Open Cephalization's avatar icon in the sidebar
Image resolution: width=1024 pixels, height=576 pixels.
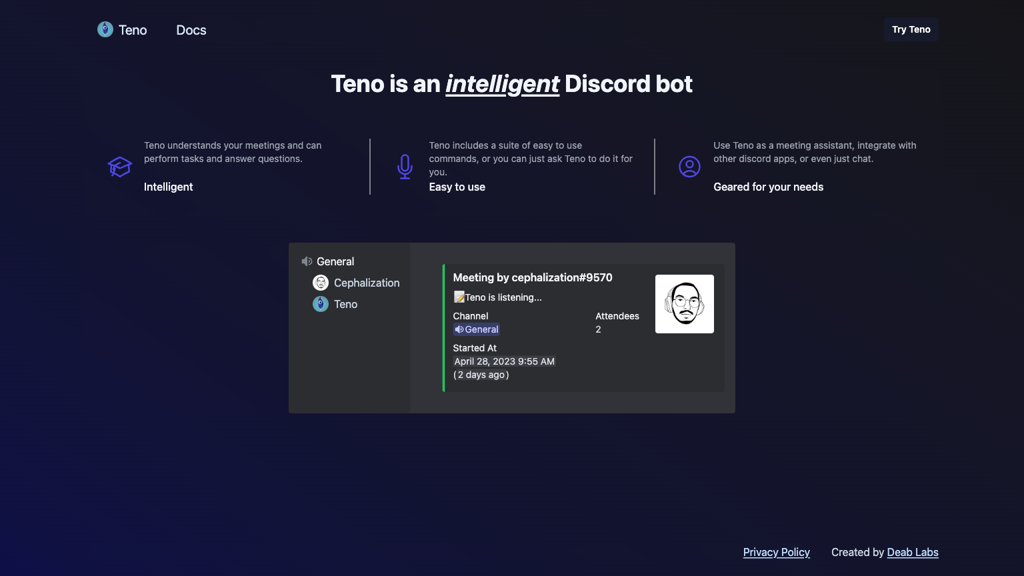click(x=320, y=282)
